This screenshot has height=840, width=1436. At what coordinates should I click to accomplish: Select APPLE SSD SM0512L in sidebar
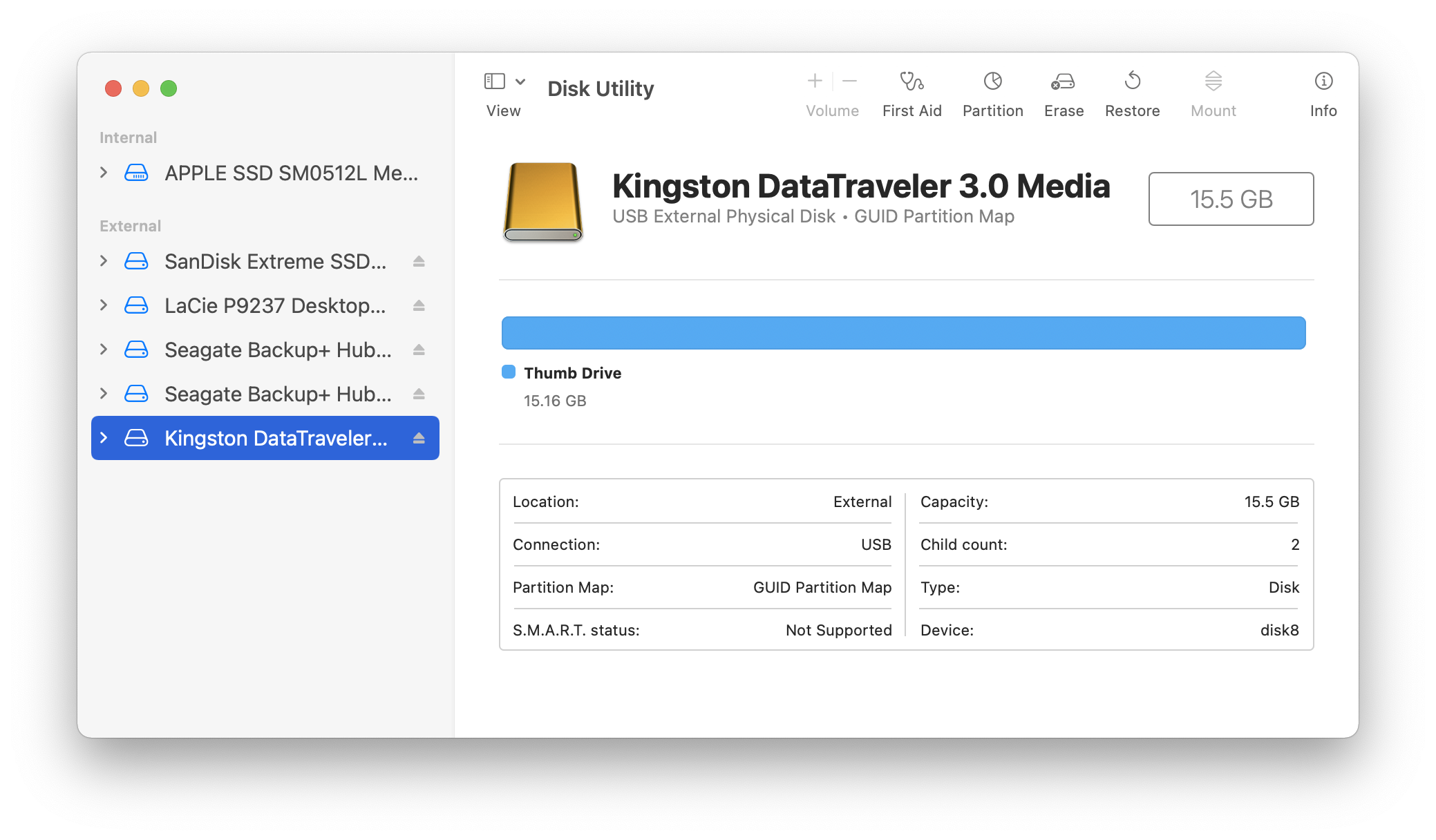265,173
